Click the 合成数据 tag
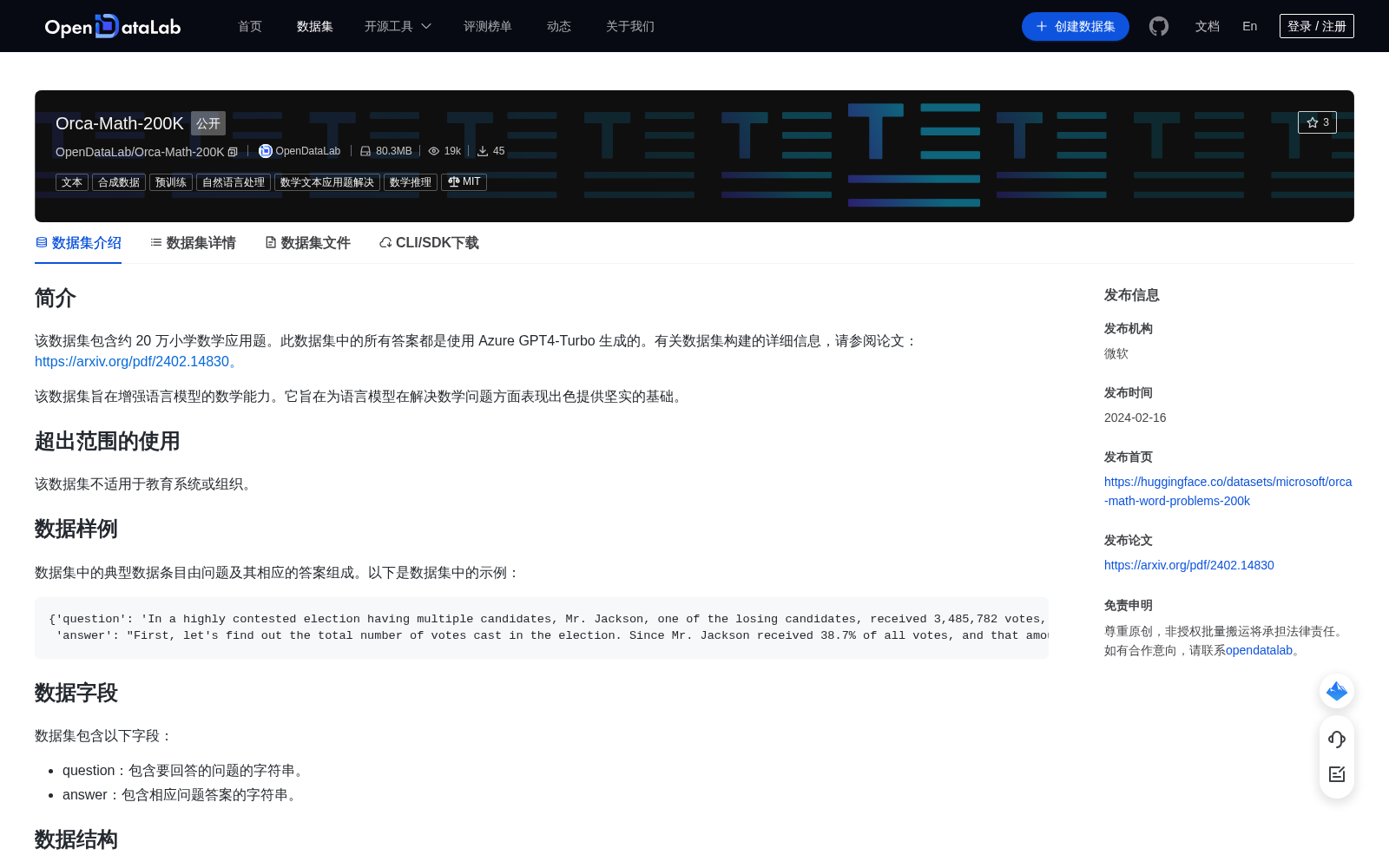 (x=119, y=182)
